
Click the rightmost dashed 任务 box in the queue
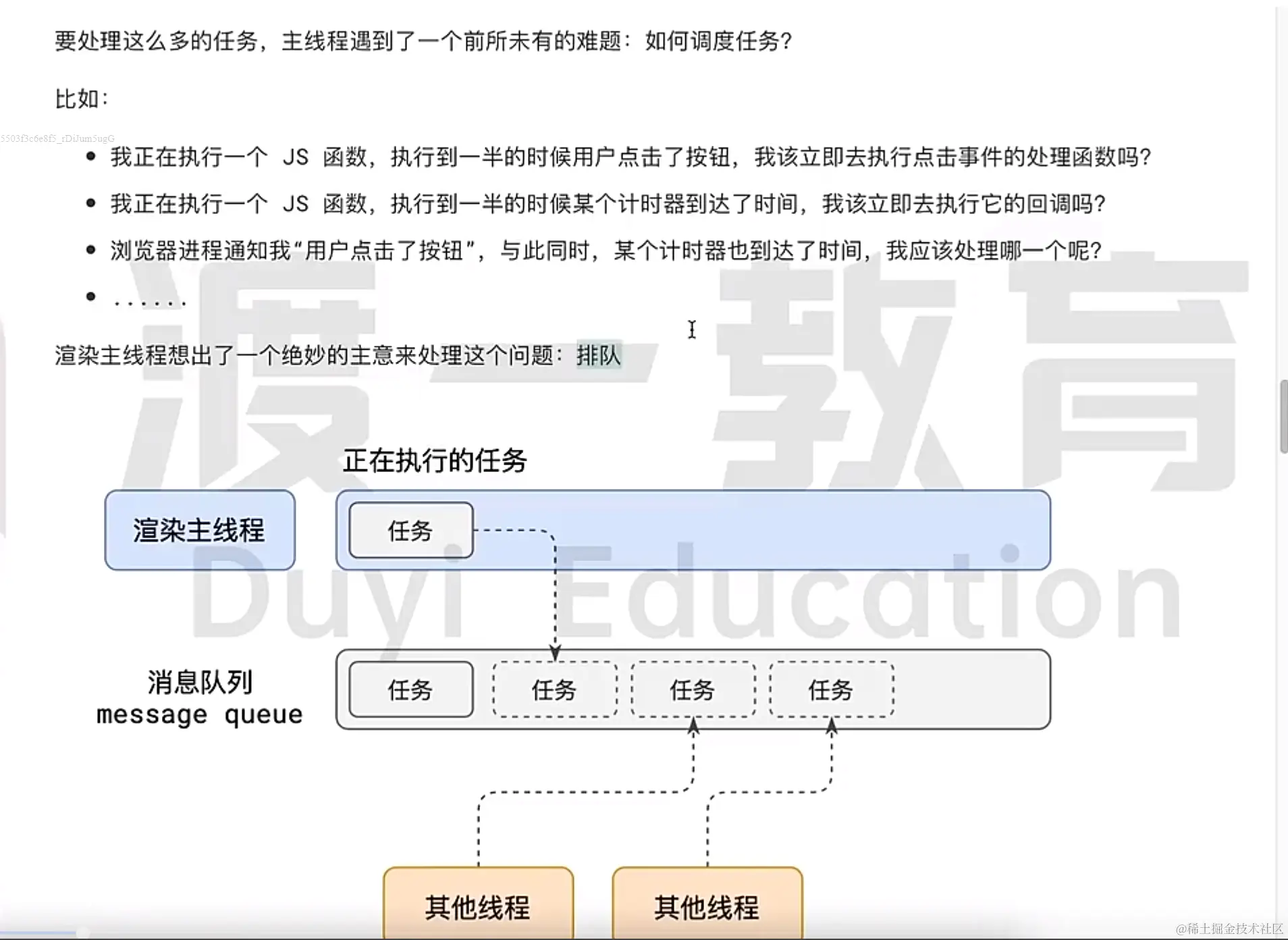832,689
